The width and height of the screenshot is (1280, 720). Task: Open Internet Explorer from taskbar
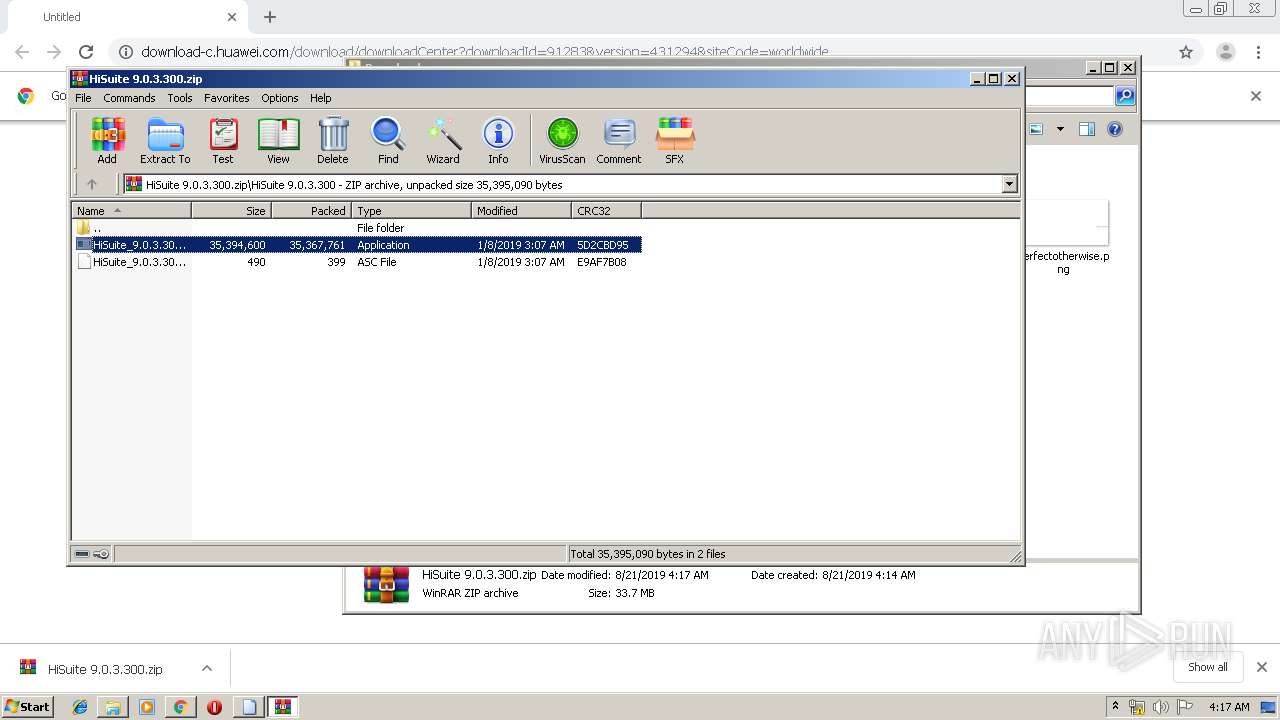[80, 707]
